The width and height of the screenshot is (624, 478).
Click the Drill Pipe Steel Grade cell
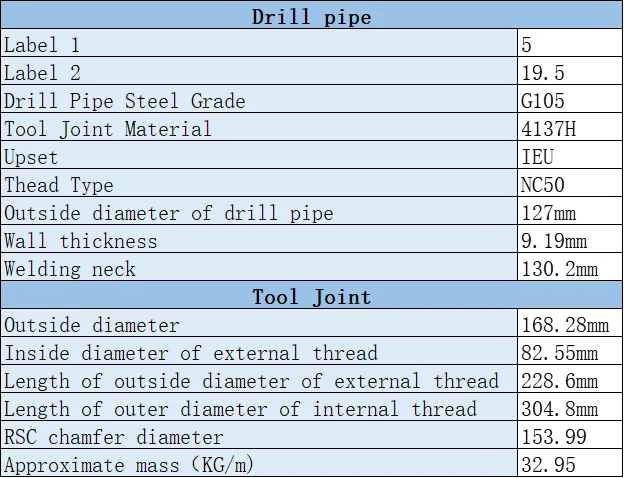pyautogui.click(x=259, y=99)
